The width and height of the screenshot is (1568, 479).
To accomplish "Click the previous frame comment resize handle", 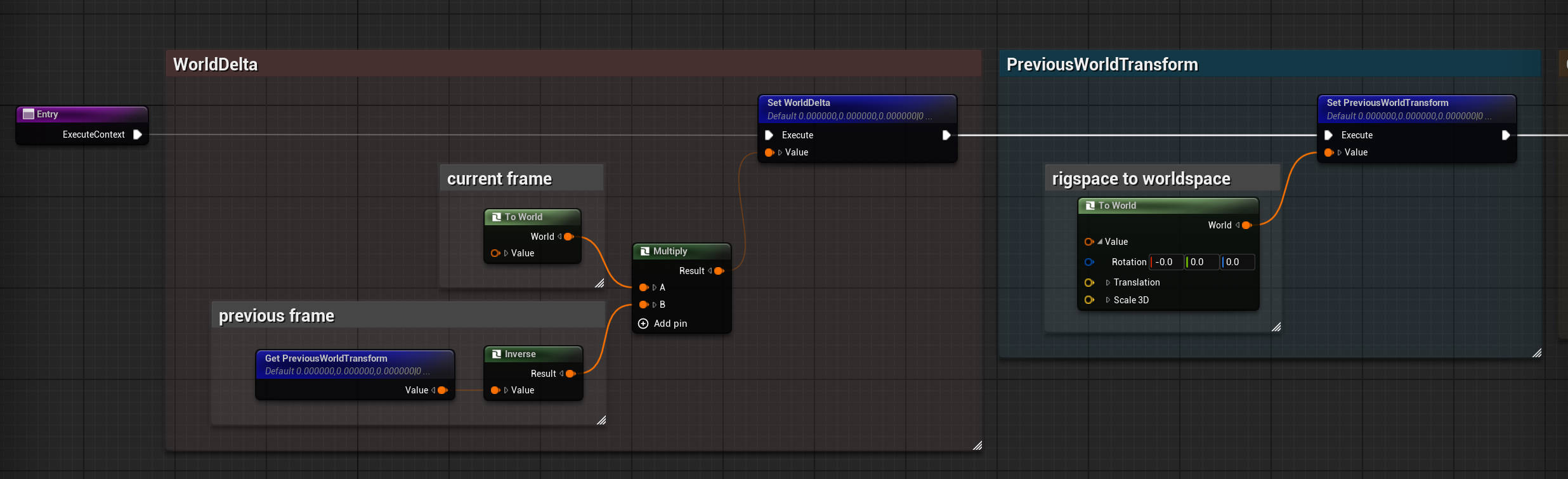I will click(x=601, y=420).
